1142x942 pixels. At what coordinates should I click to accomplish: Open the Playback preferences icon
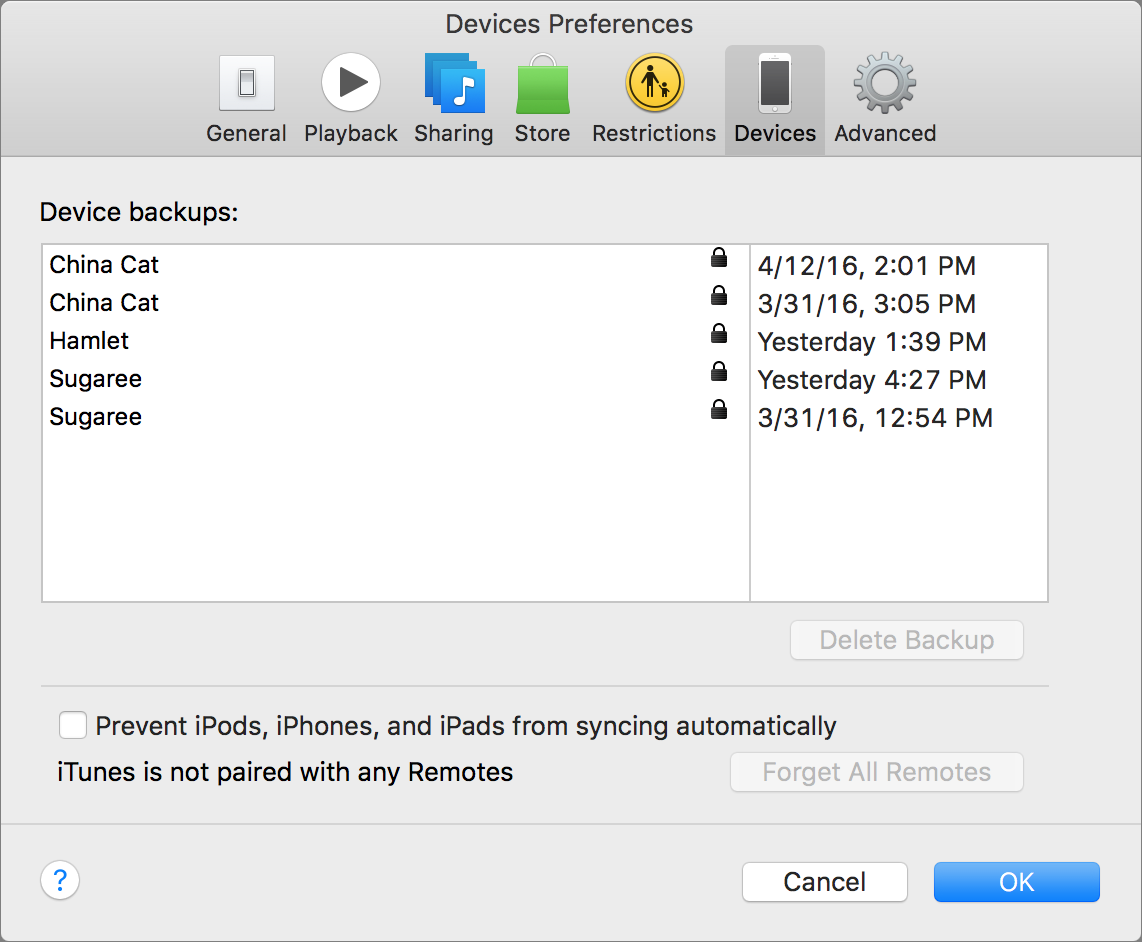[x=351, y=82]
